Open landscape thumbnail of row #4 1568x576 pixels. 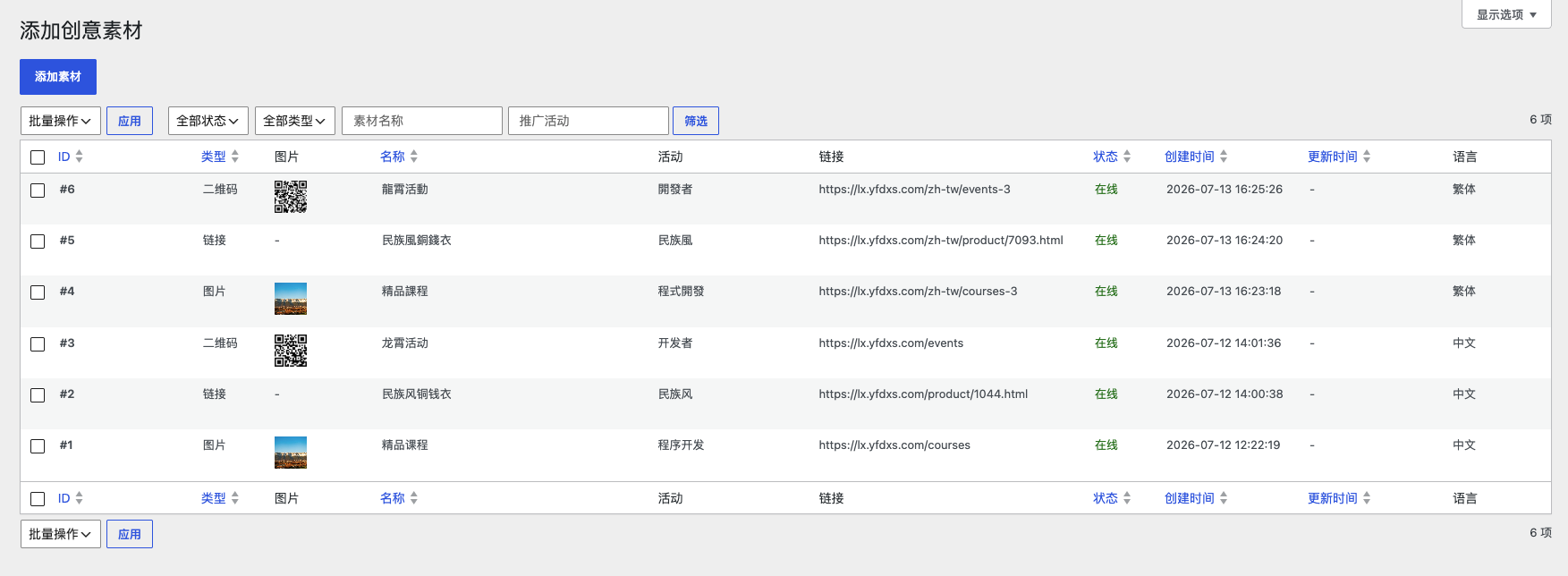point(291,299)
